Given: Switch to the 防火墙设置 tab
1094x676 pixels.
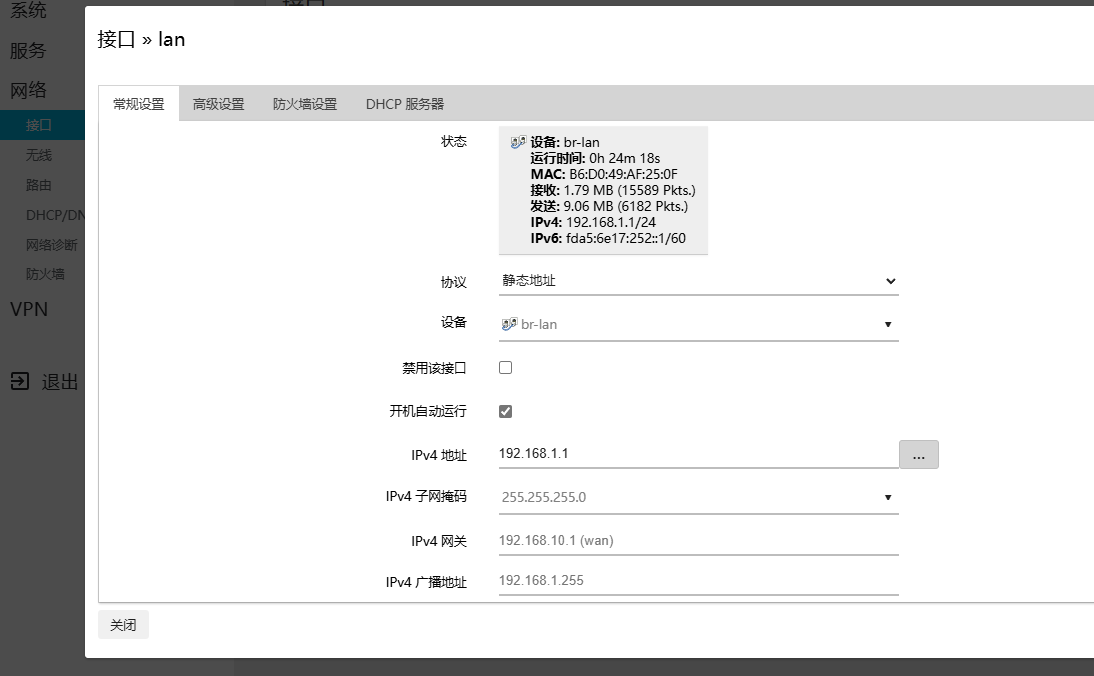Looking at the screenshot, I should (305, 104).
